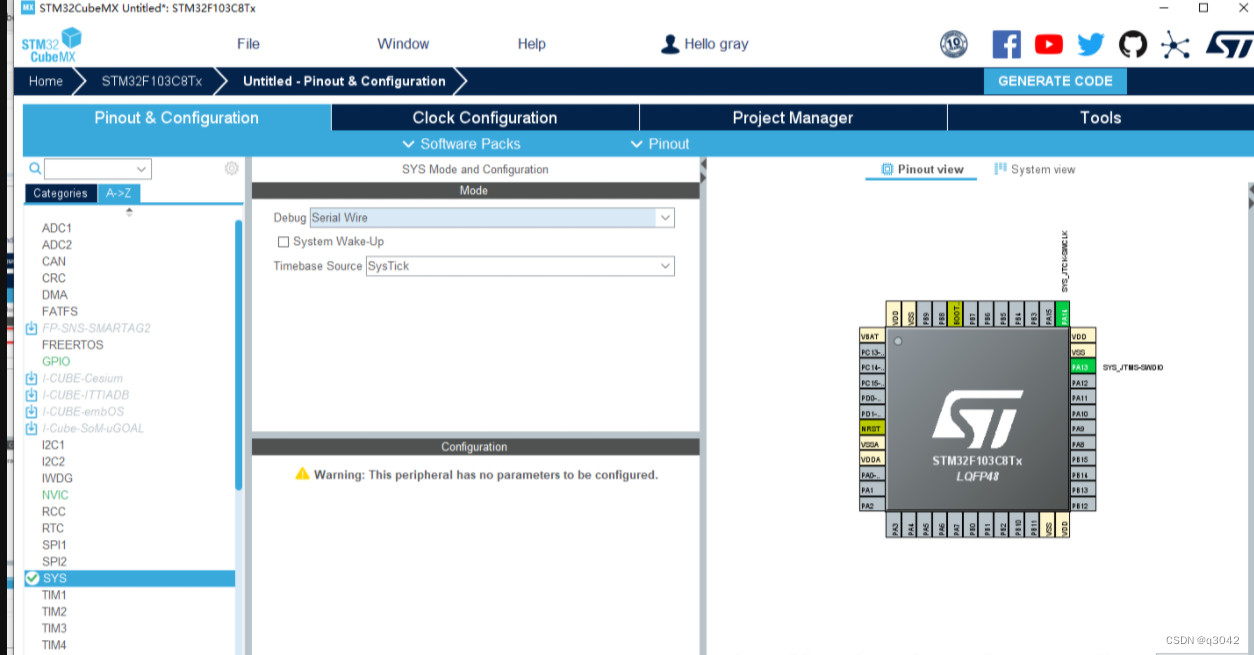The width and height of the screenshot is (1254, 655).
Task: Click the green checkmark on SYS row
Action: point(32,578)
